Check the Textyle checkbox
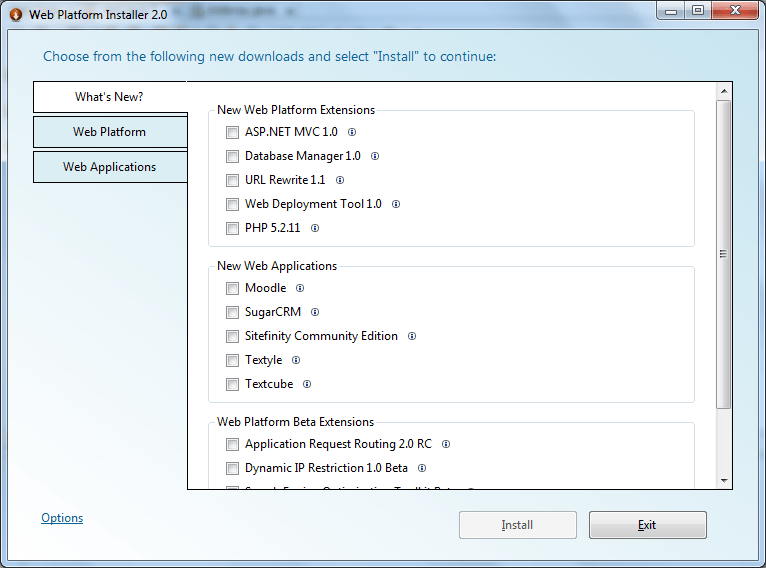 (x=233, y=360)
